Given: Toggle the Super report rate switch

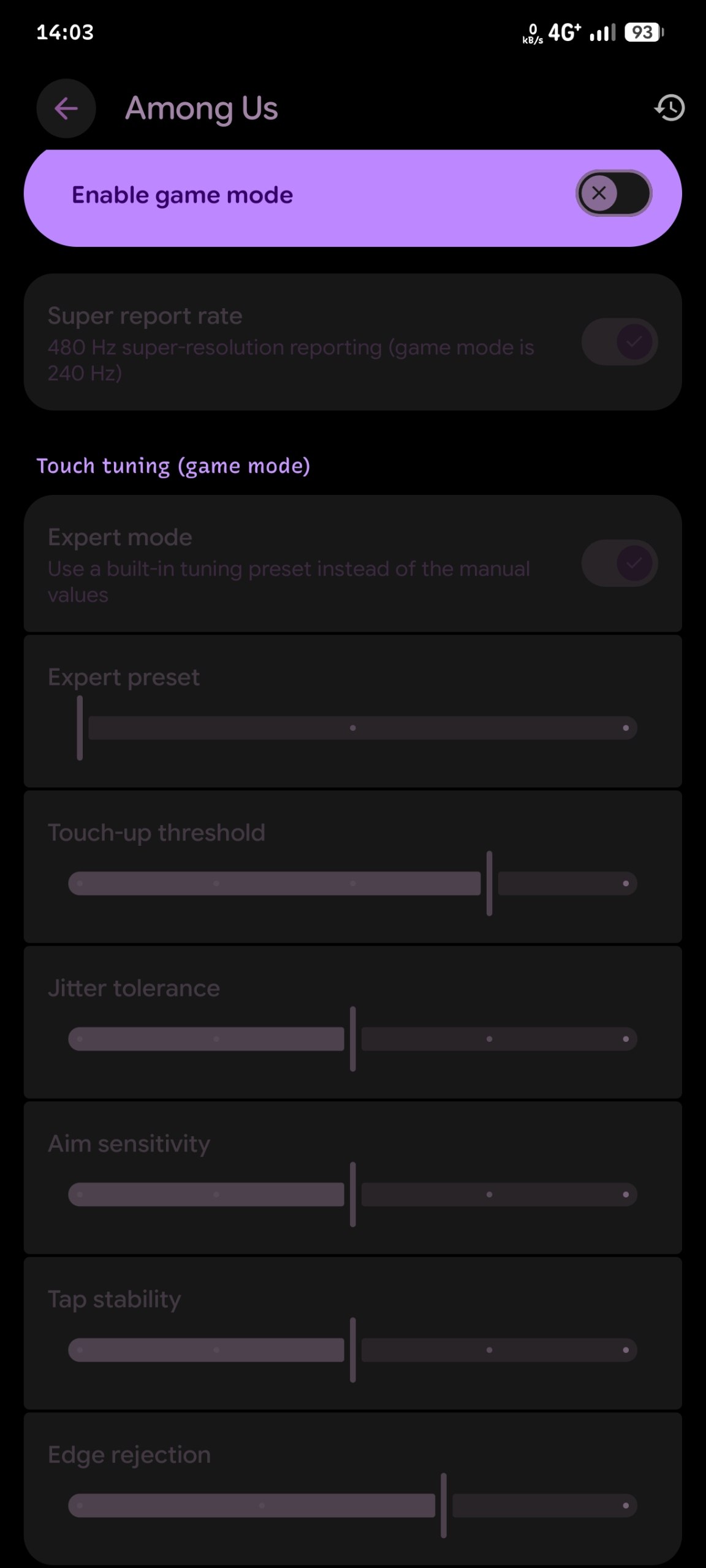Looking at the screenshot, I should tap(620, 342).
